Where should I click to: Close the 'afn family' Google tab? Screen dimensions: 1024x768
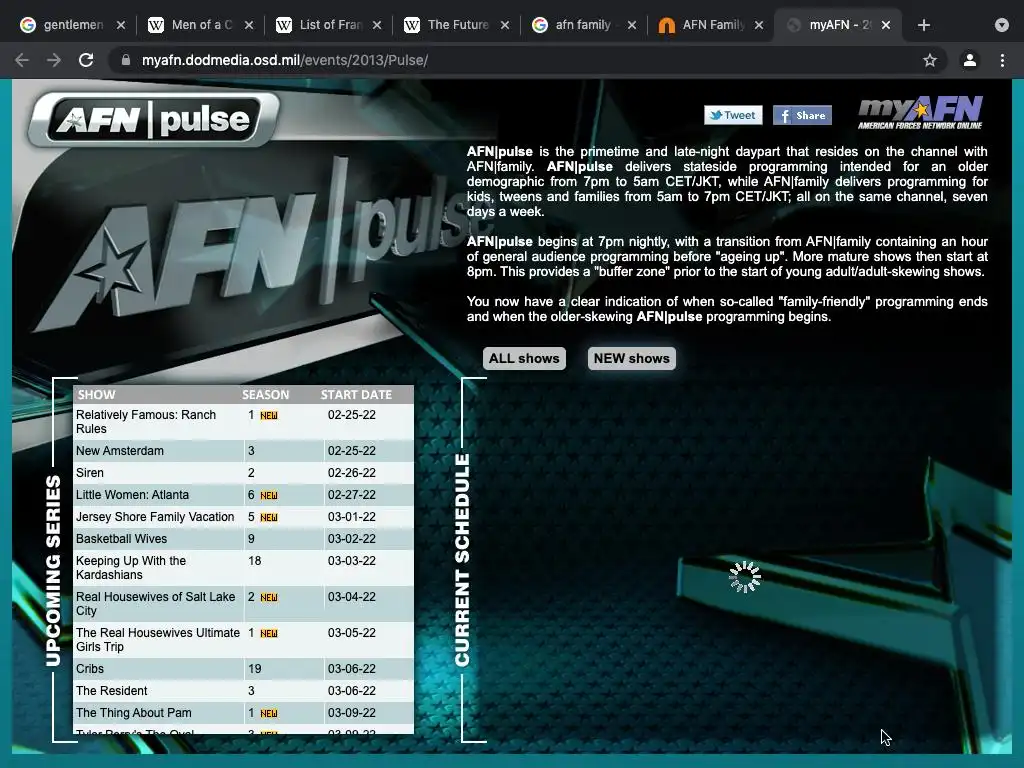point(632,25)
